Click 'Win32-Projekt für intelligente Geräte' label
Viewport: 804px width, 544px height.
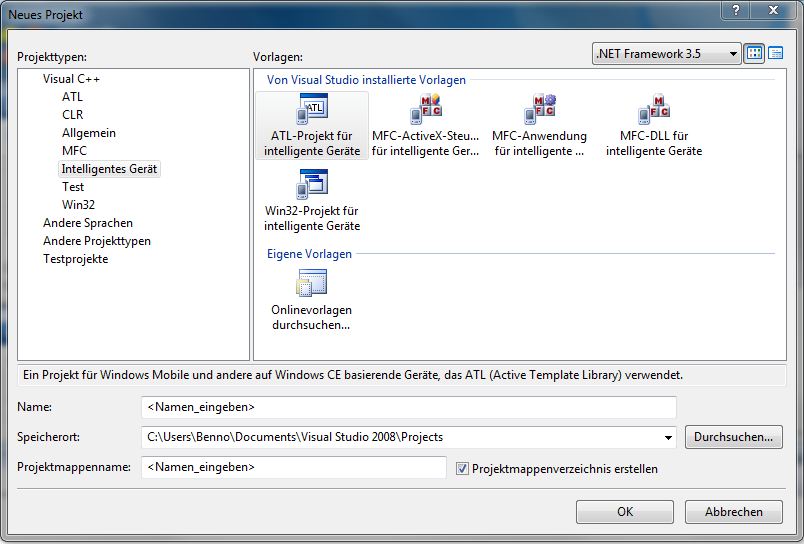tap(312, 218)
